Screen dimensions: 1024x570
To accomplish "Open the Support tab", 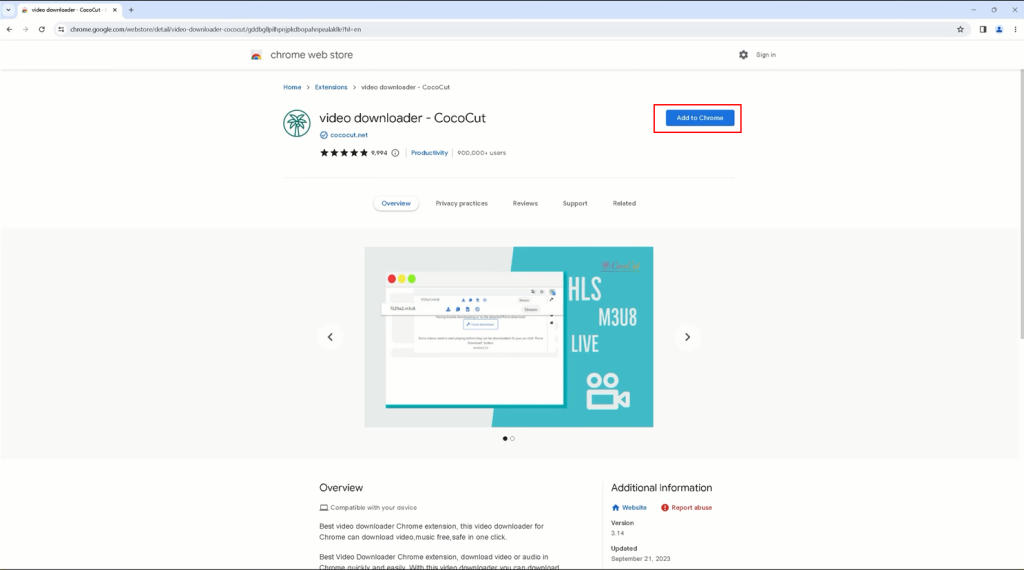I will (x=575, y=204).
